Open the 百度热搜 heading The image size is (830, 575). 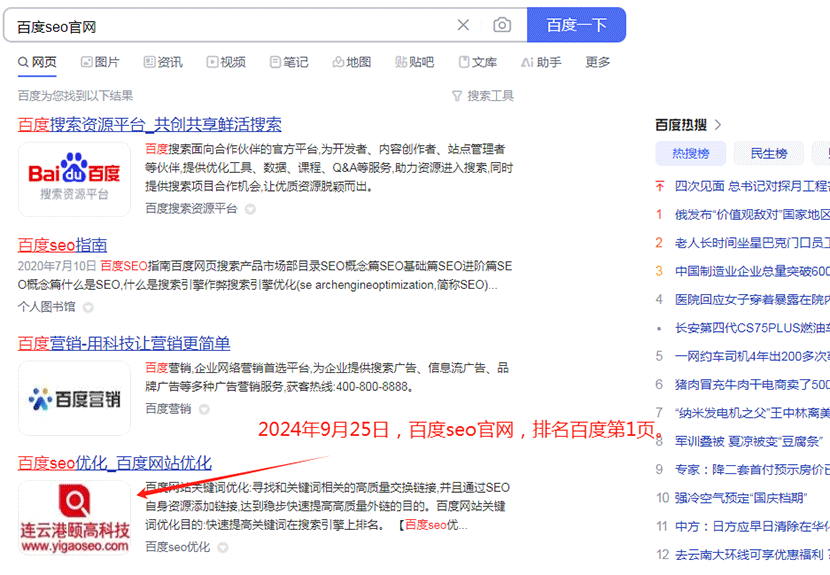coord(681,125)
